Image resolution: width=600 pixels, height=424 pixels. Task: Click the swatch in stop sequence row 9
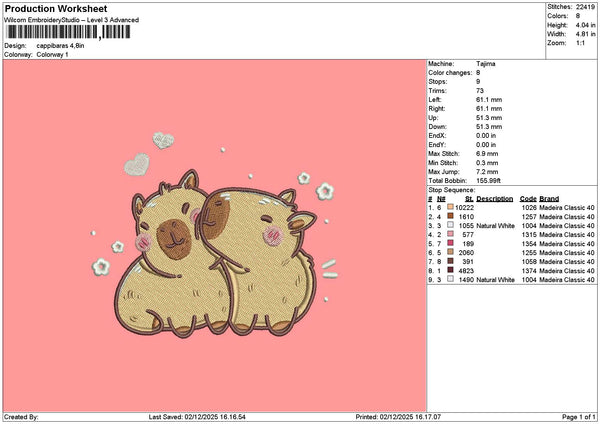tap(450, 279)
